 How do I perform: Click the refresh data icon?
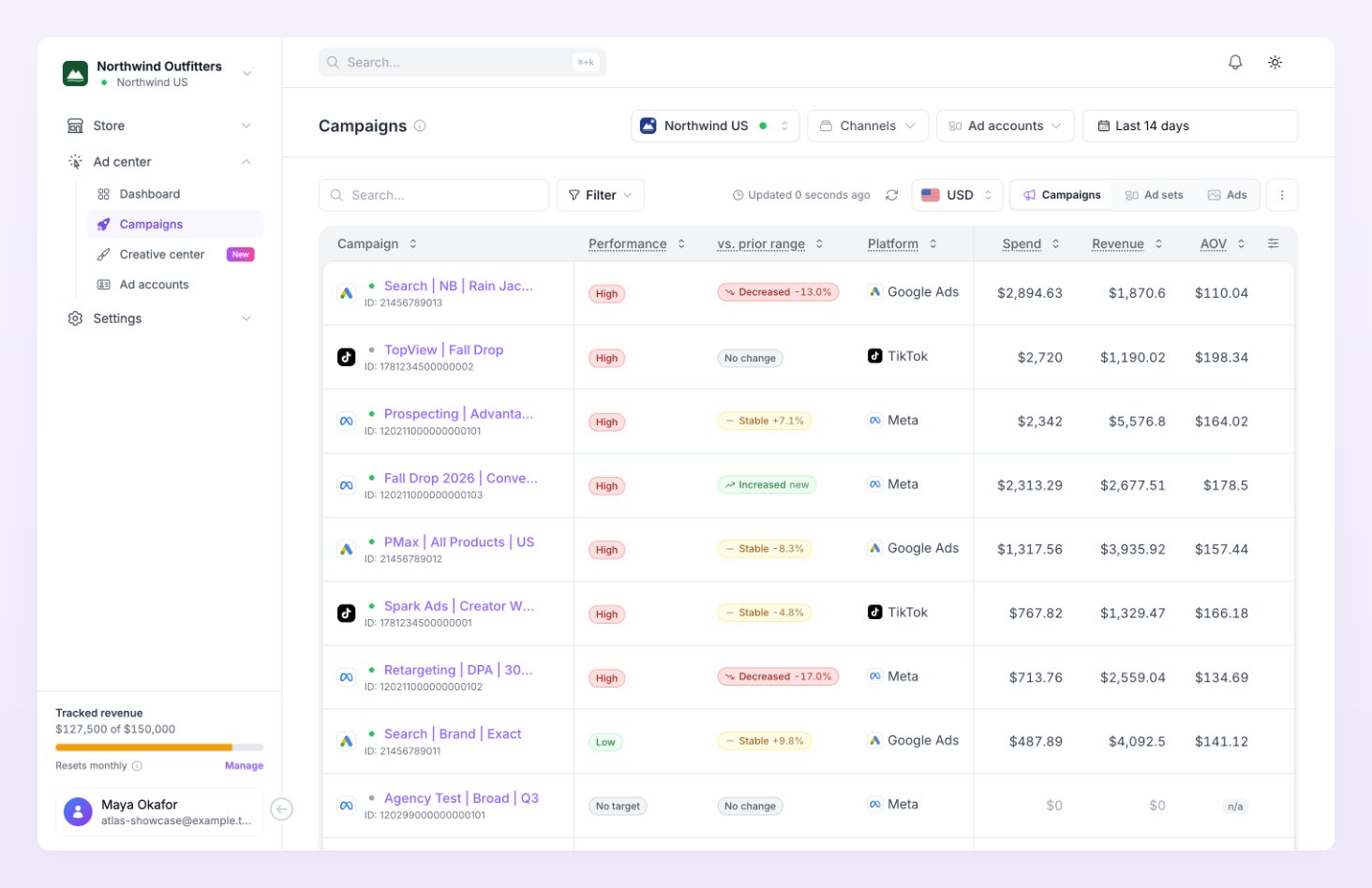point(891,195)
